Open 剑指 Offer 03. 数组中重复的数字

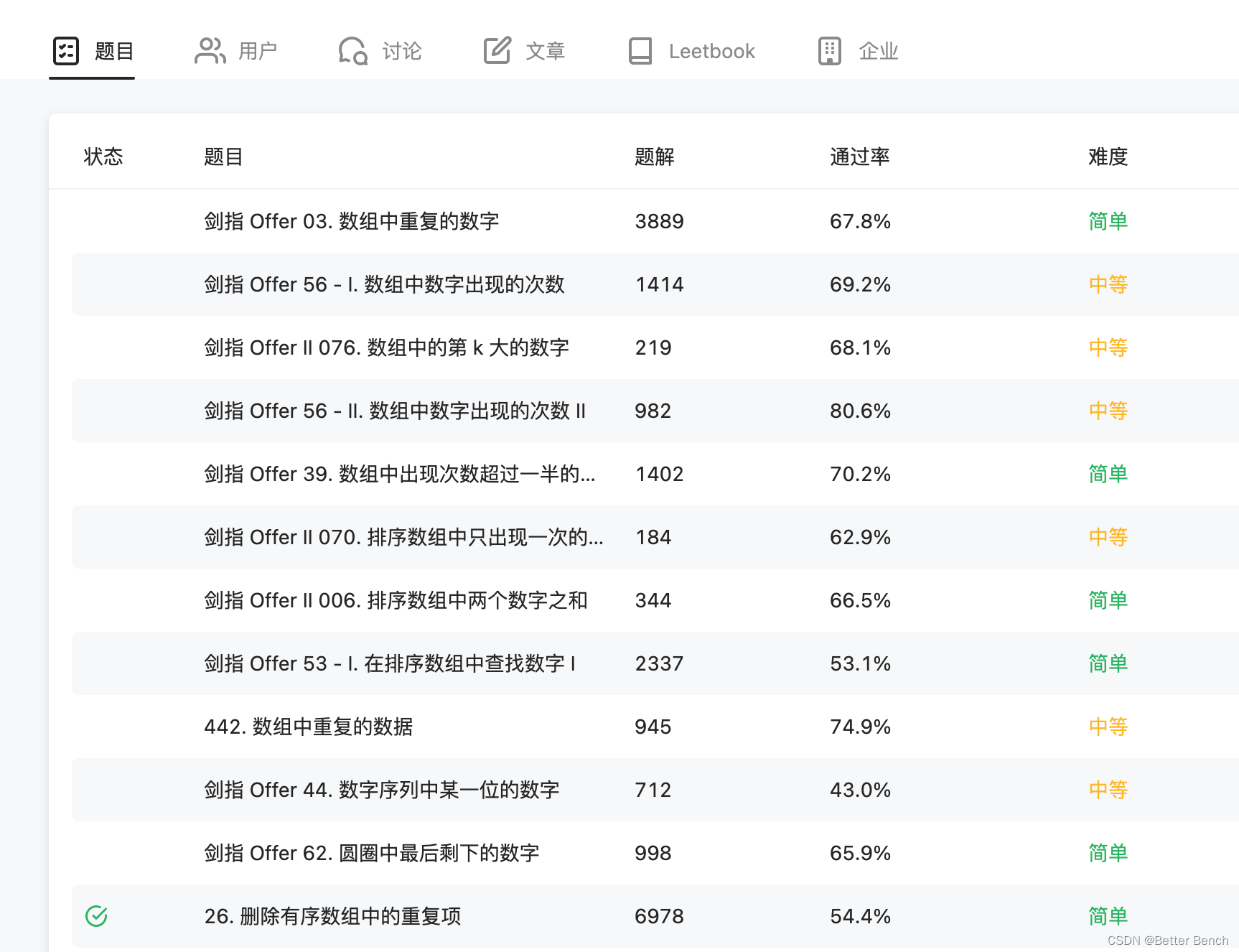coord(352,221)
